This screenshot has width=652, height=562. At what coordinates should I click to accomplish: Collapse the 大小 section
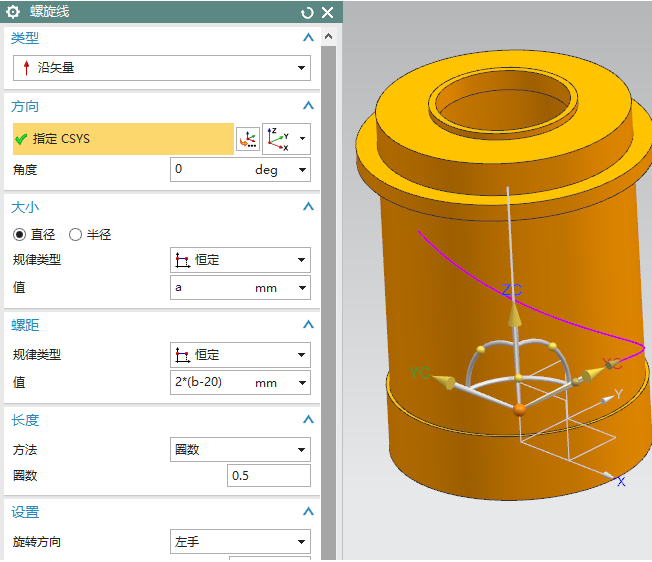(308, 207)
